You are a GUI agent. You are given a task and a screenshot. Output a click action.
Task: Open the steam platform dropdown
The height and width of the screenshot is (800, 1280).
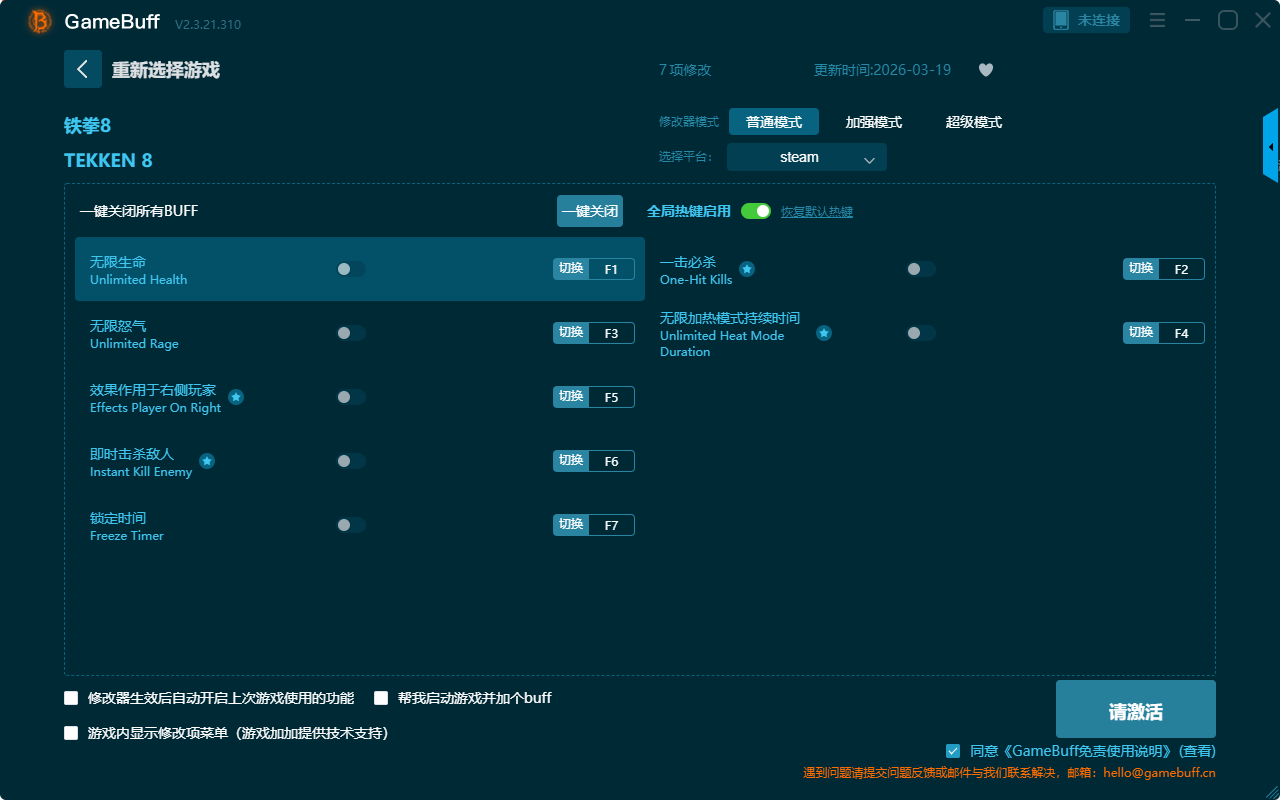coord(806,157)
